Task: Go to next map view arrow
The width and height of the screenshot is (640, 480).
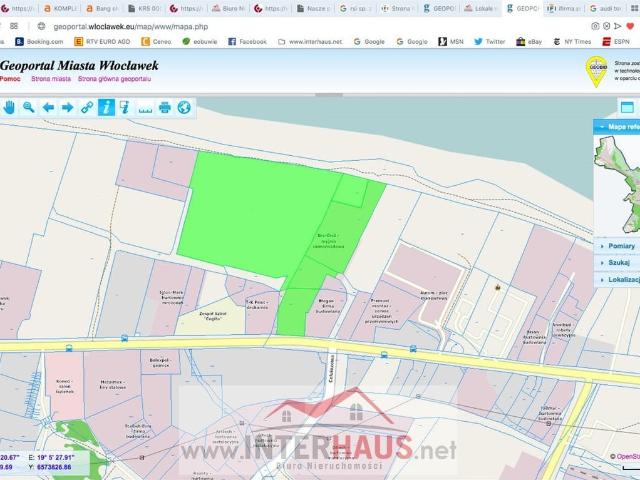Action: (67, 107)
